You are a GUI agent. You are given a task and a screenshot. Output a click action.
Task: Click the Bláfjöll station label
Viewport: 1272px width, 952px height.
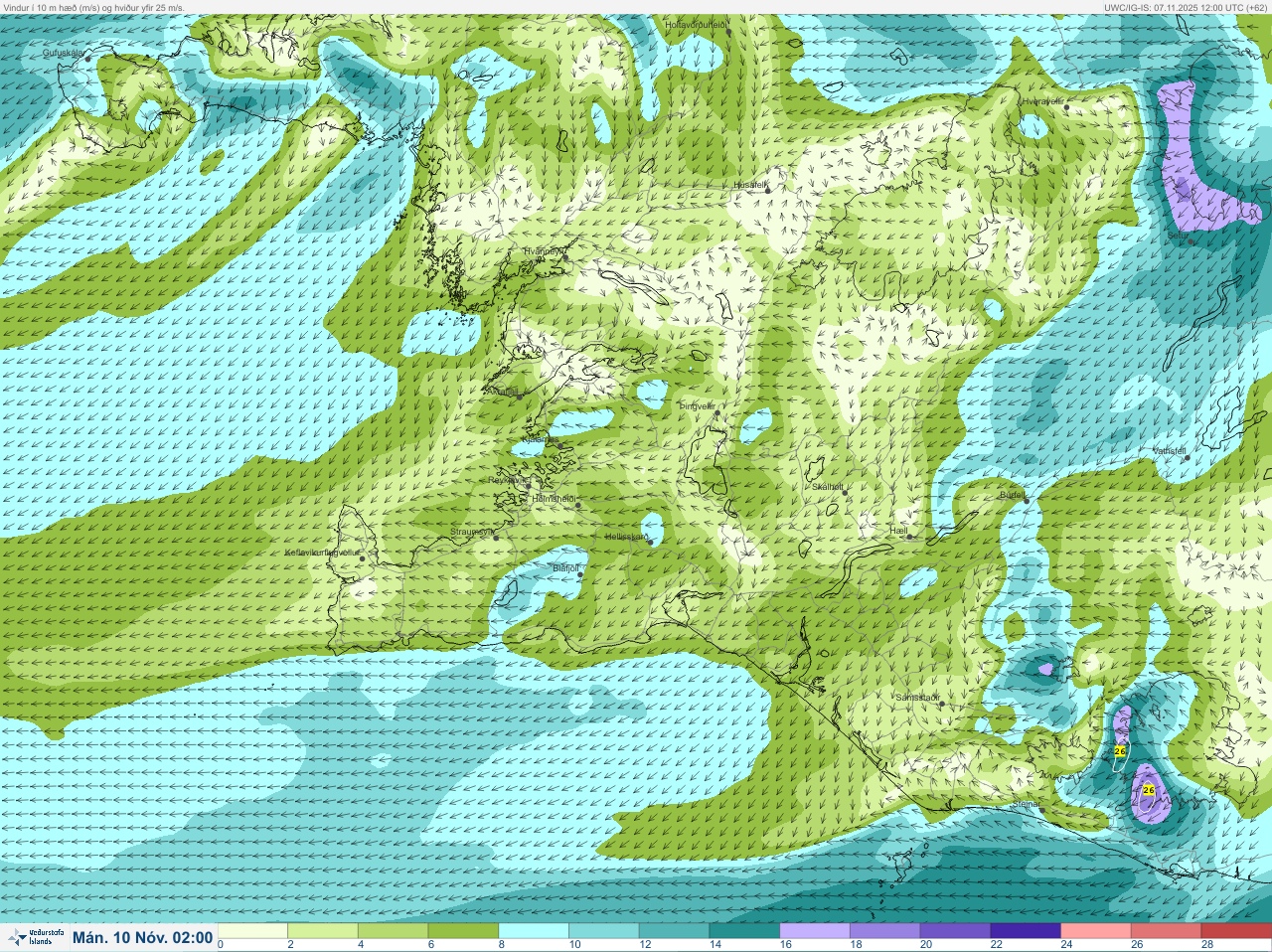click(565, 568)
